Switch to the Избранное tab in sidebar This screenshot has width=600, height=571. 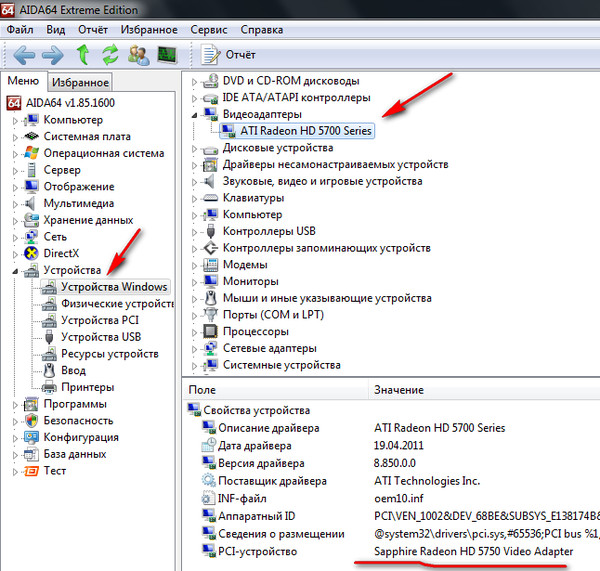[x=80, y=82]
